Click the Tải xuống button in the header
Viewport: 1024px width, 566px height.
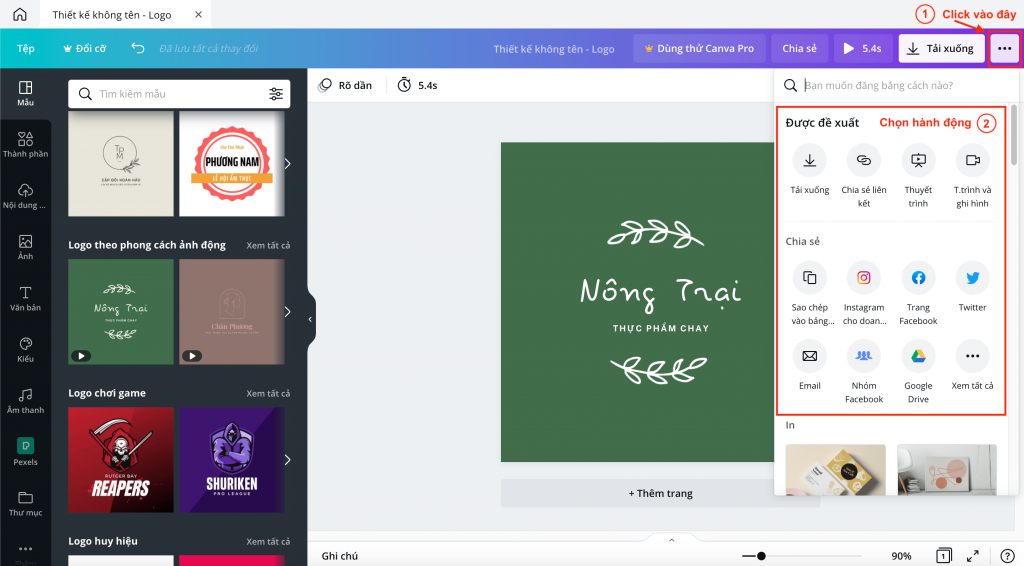(941, 48)
